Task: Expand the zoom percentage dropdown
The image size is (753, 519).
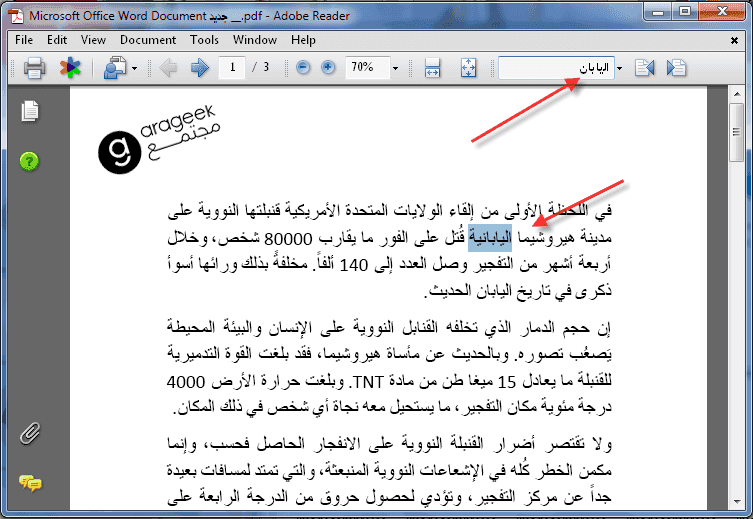Action: click(396, 68)
